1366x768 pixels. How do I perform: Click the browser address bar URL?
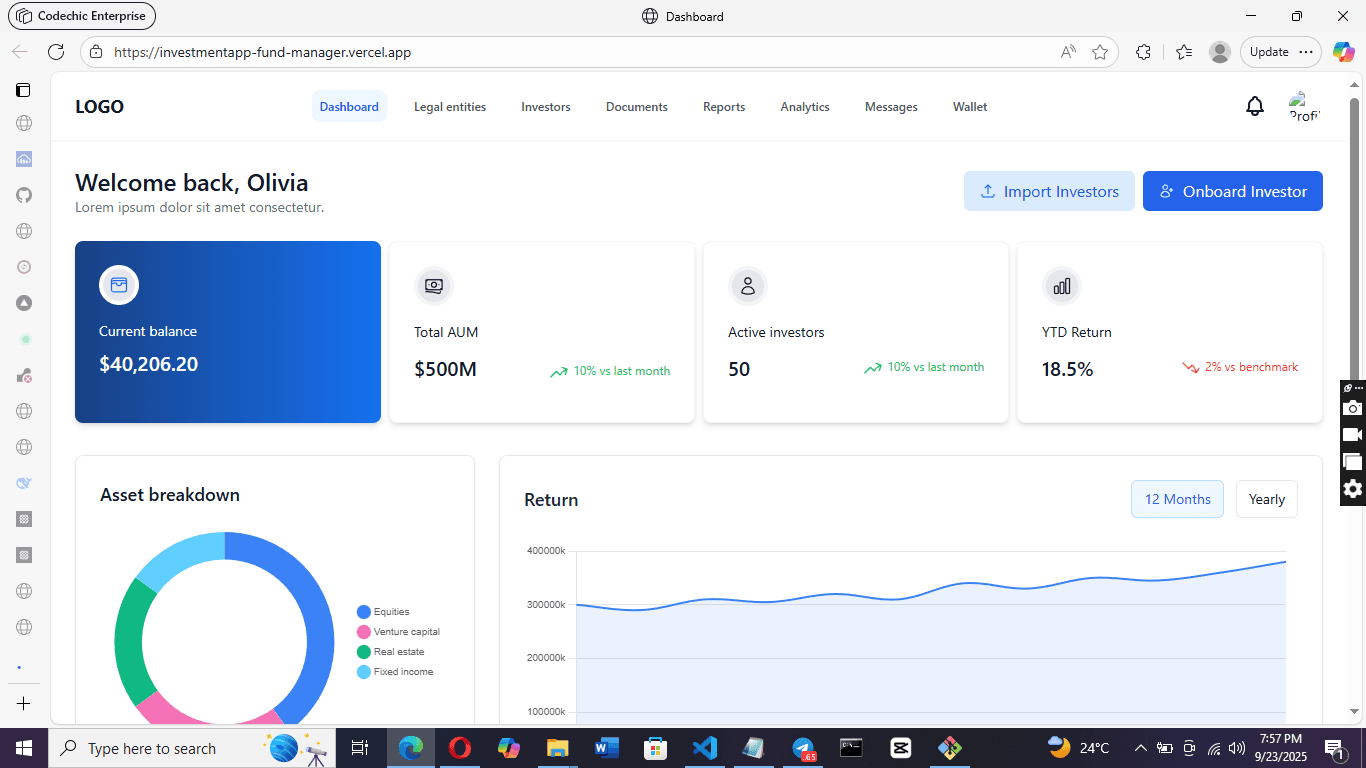(263, 52)
